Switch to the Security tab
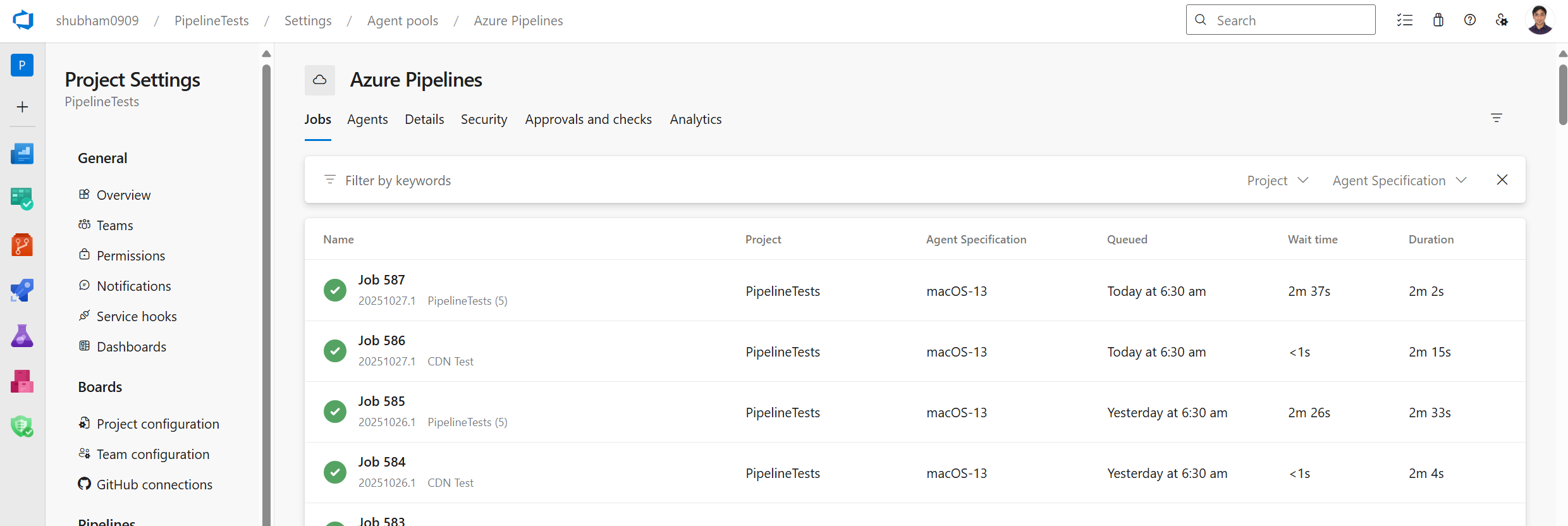 tap(484, 119)
